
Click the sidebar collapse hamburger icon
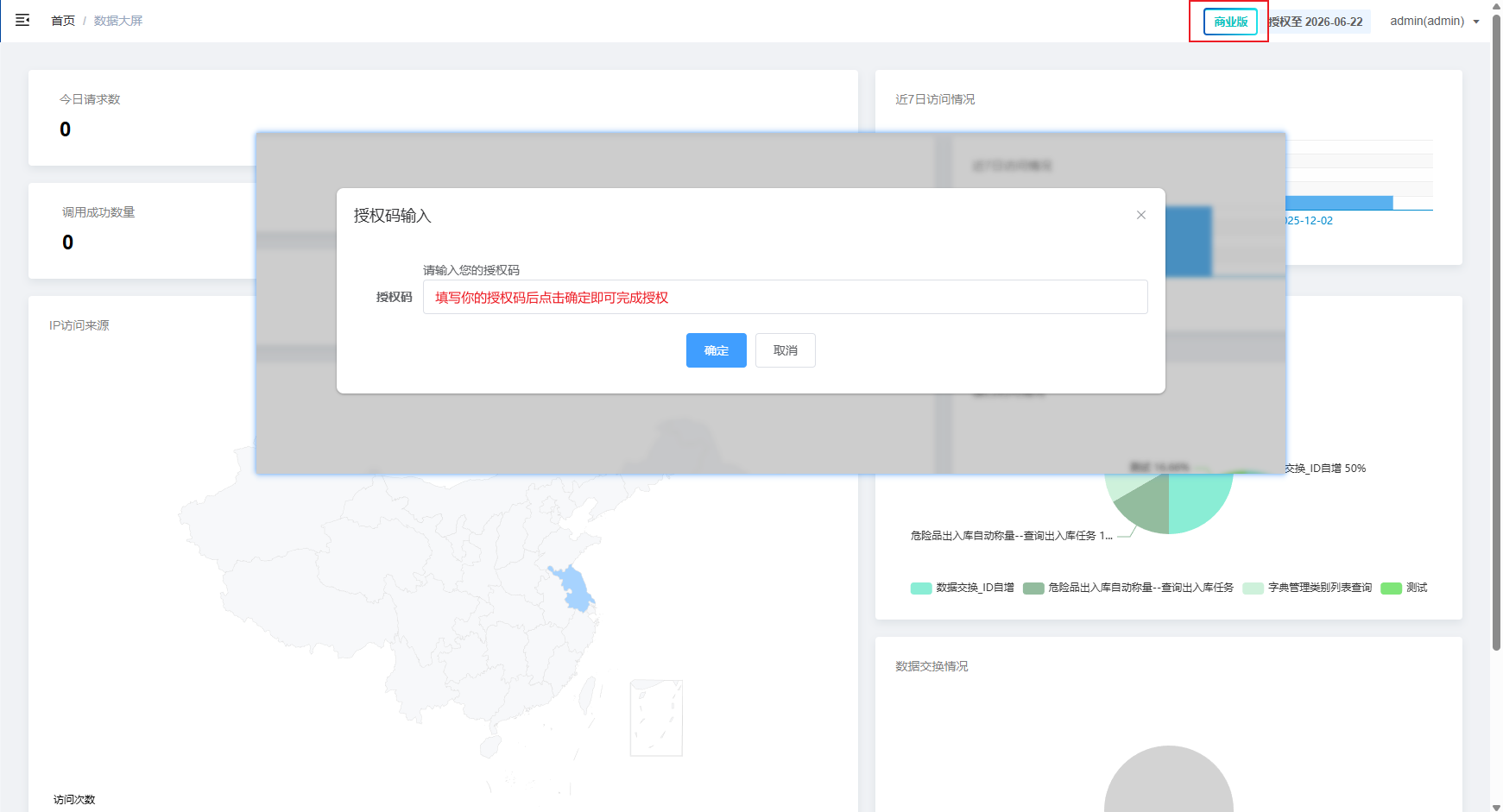[x=22, y=21]
